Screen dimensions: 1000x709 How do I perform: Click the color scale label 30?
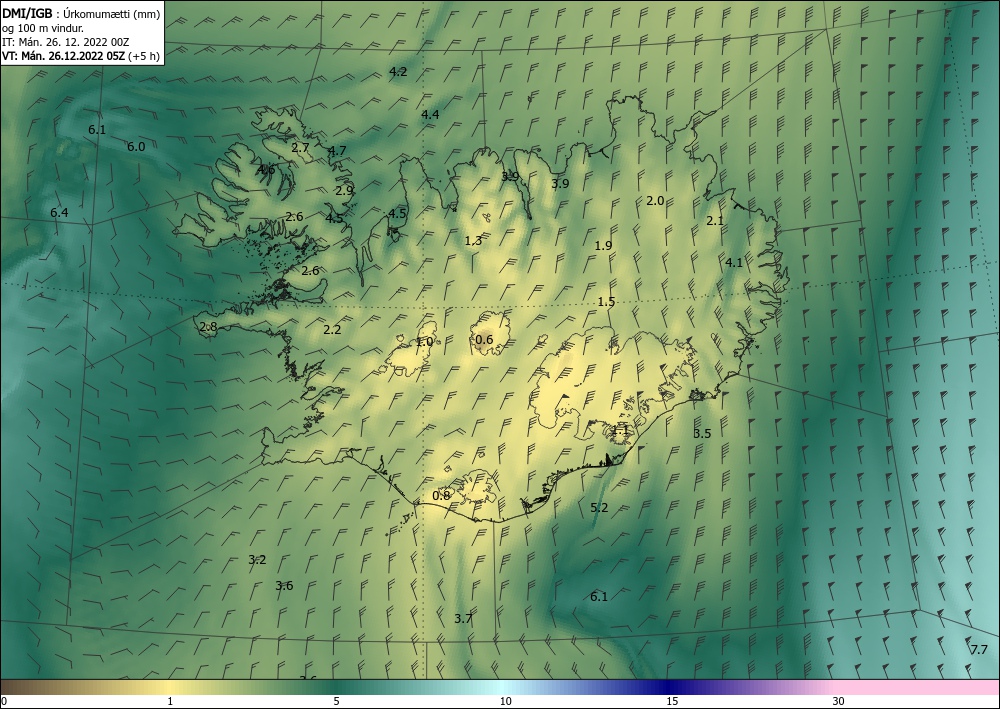coord(839,702)
